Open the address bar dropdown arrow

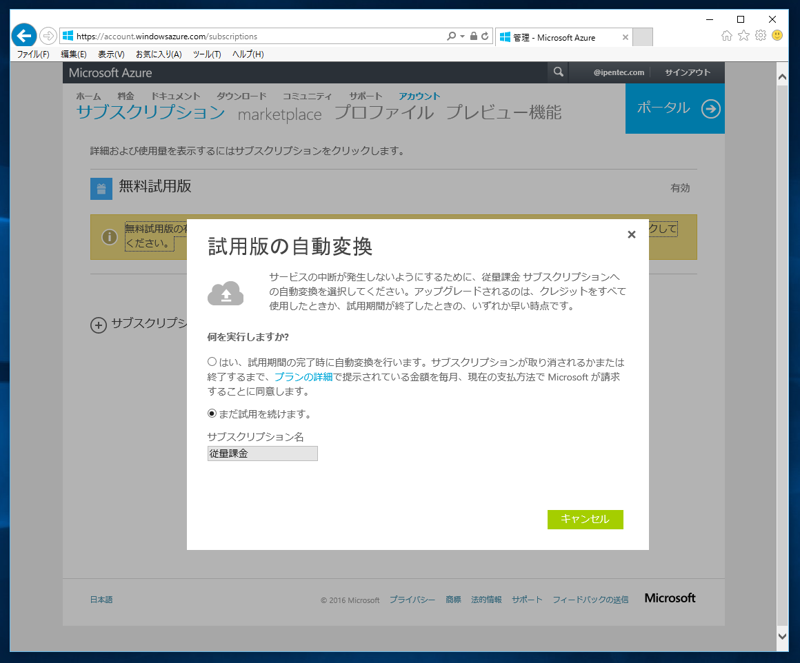click(462, 36)
